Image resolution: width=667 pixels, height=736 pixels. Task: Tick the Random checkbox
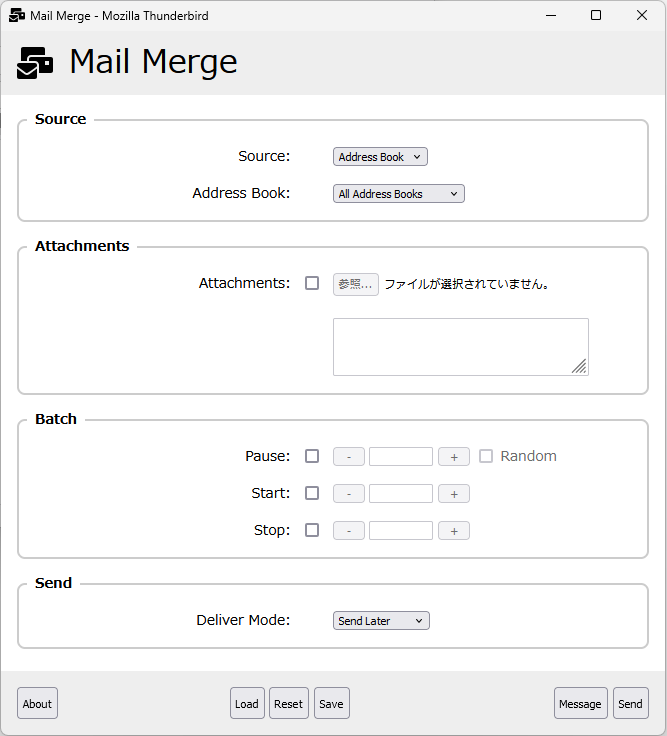click(x=486, y=456)
